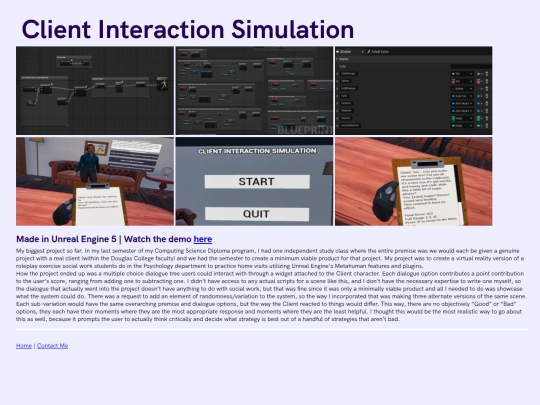Open the struct default values panel screenshot
Screen dimensions: 540x405
(414, 91)
